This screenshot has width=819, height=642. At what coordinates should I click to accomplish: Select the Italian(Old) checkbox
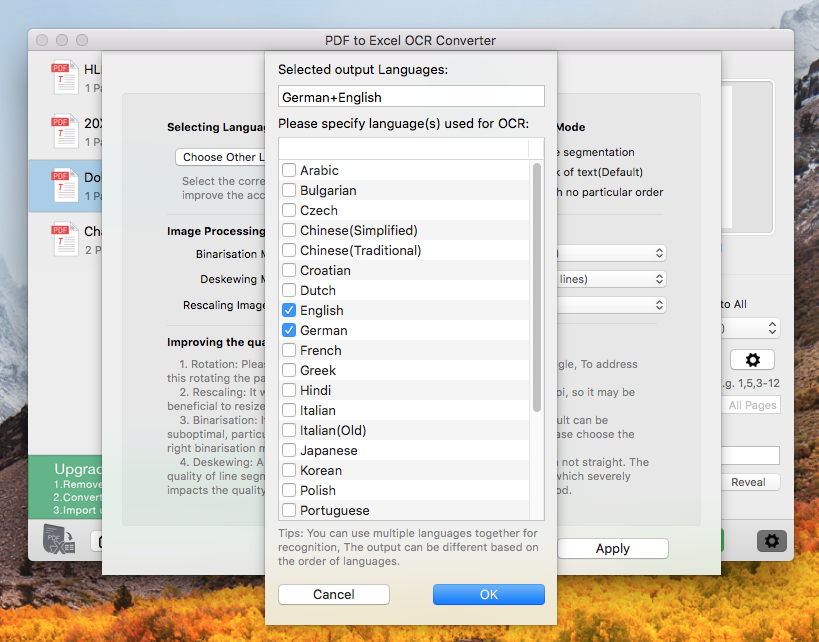click(x=289, y=430)
